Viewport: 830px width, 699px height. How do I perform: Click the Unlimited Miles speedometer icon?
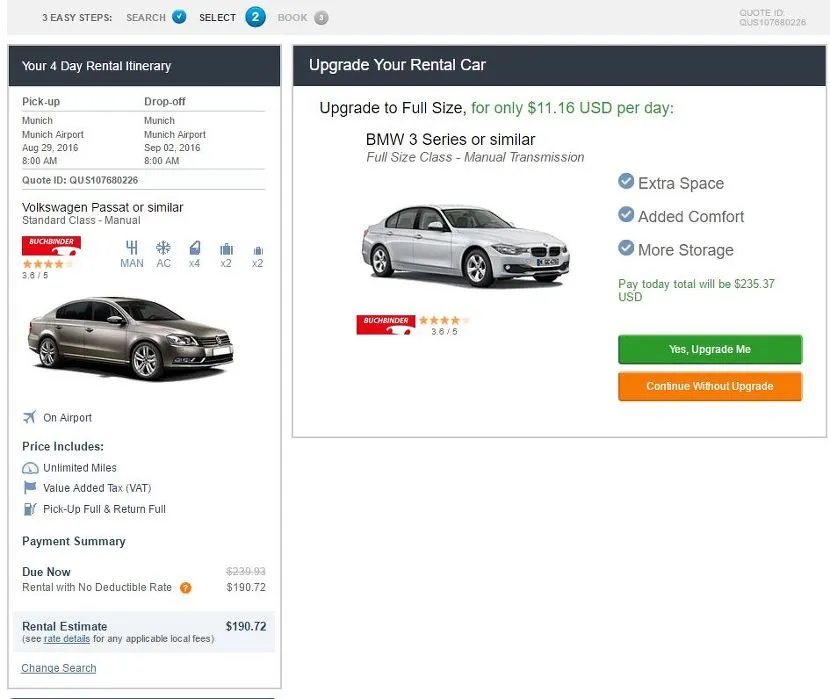pyautogui.click(x=30, y=468)
